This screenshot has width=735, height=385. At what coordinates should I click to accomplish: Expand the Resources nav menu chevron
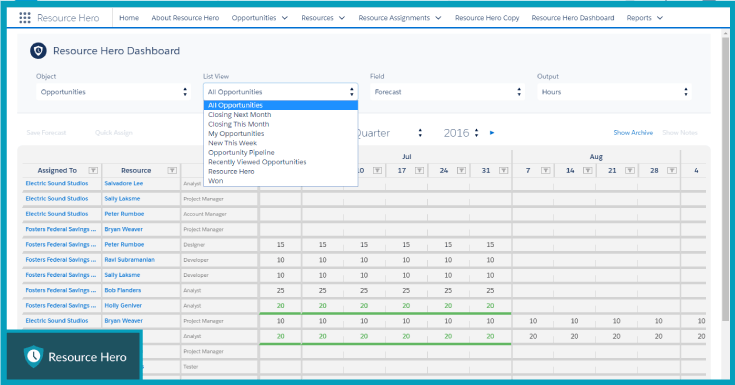click(342, 18)
